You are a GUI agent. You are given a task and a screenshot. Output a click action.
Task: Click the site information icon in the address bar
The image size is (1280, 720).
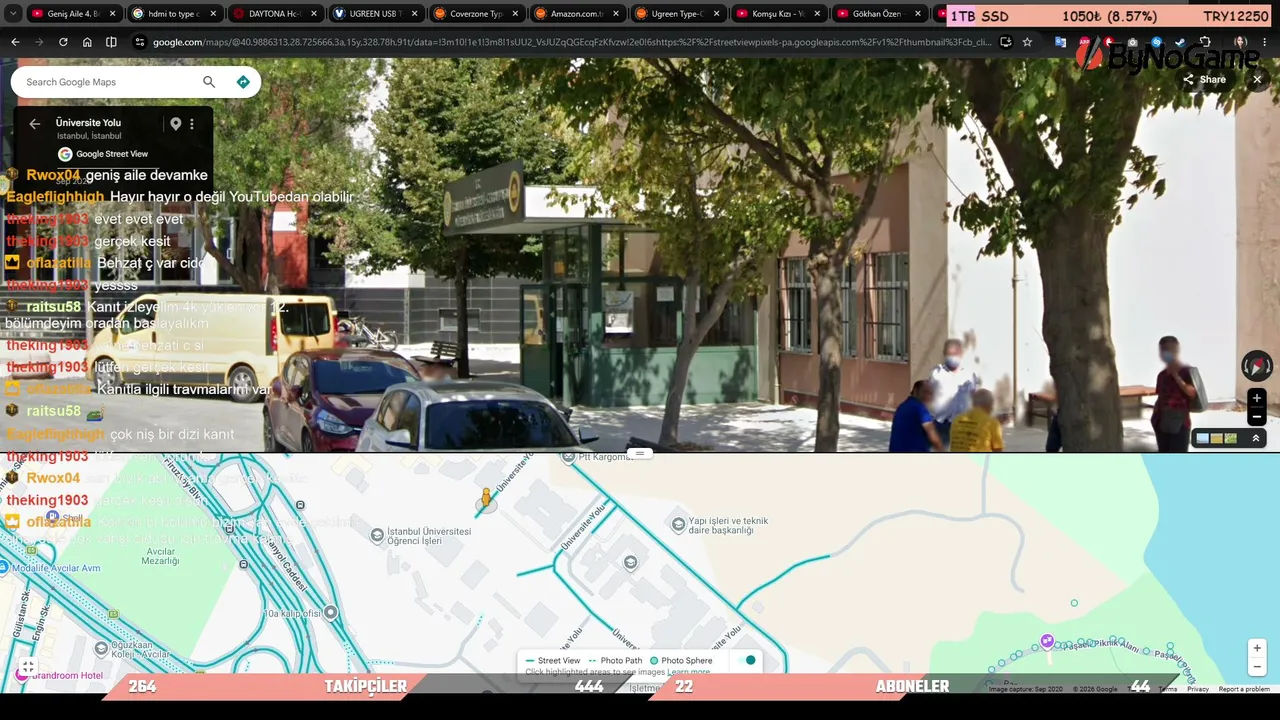tap(139, 42)
